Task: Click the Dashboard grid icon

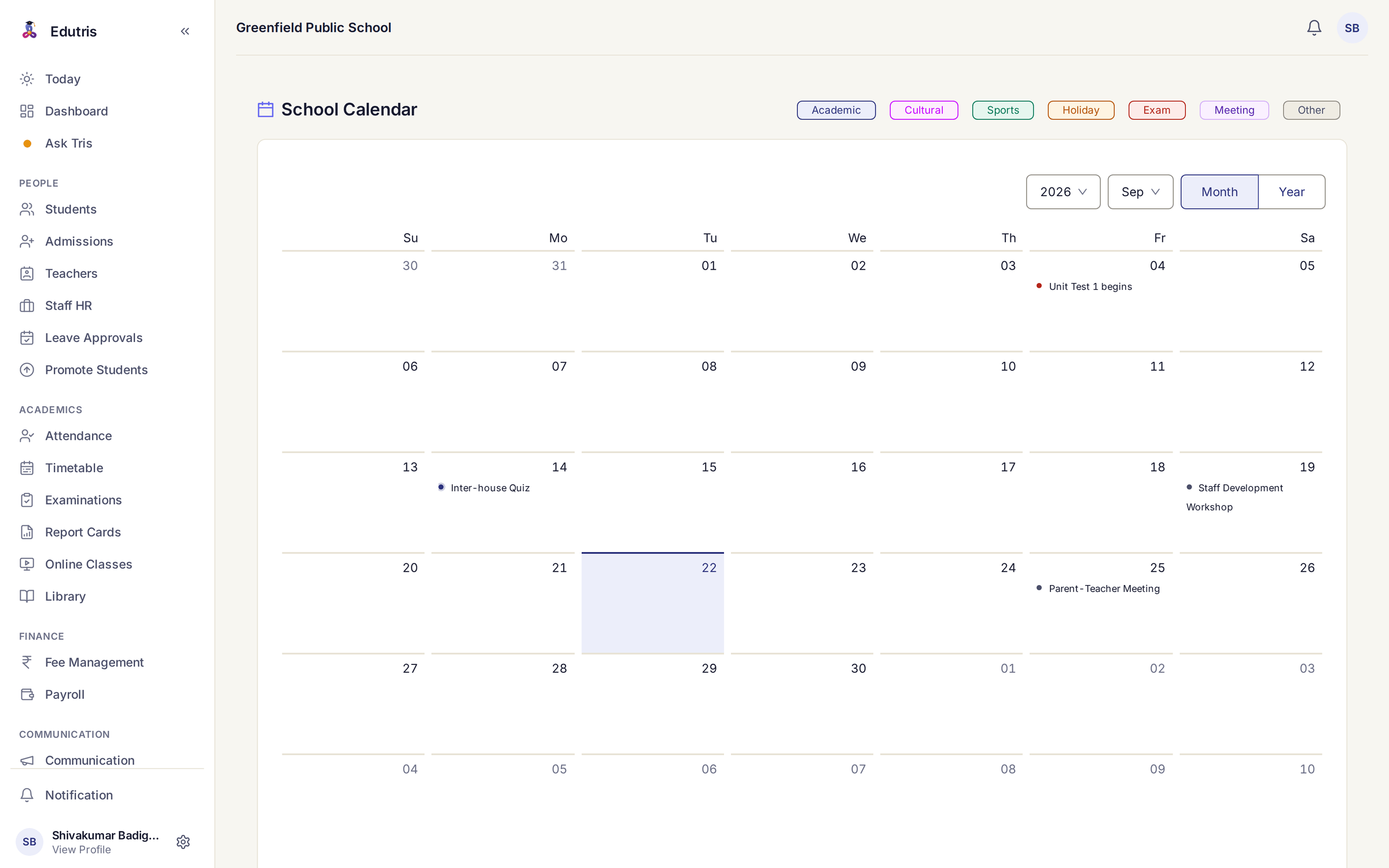Action: pyautogui.click(x=27, y=111)
